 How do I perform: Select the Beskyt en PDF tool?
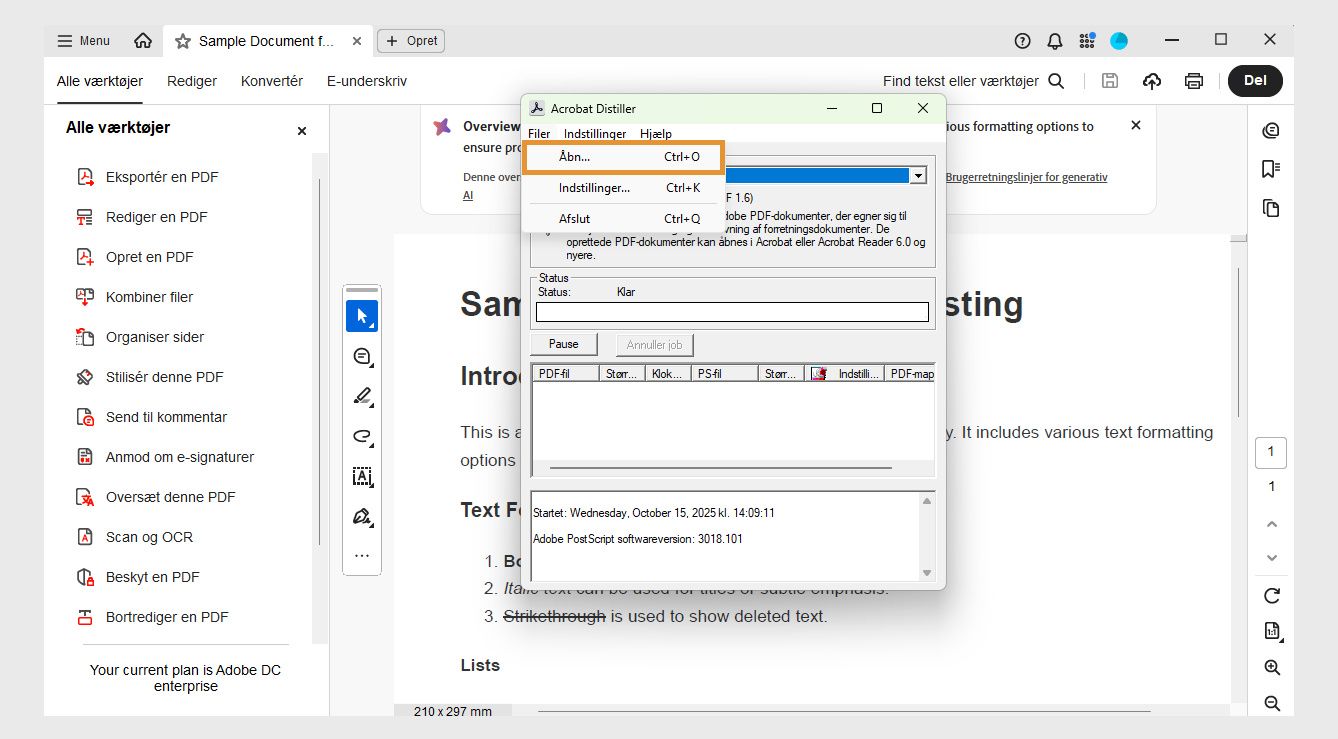click(138, 577)
